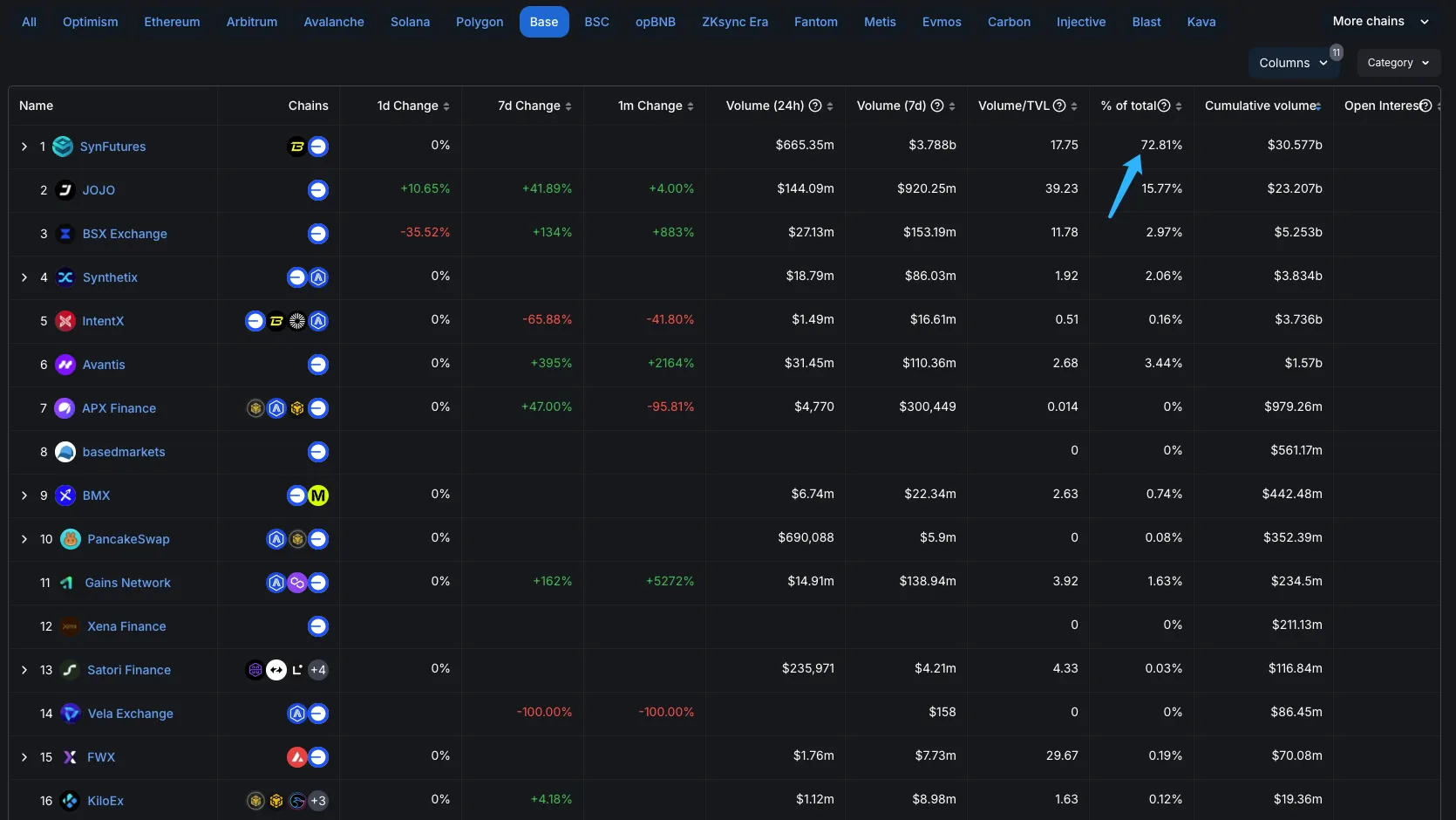Open the Columns dropdown
1456x820 pixels.
pos(1293,63)
